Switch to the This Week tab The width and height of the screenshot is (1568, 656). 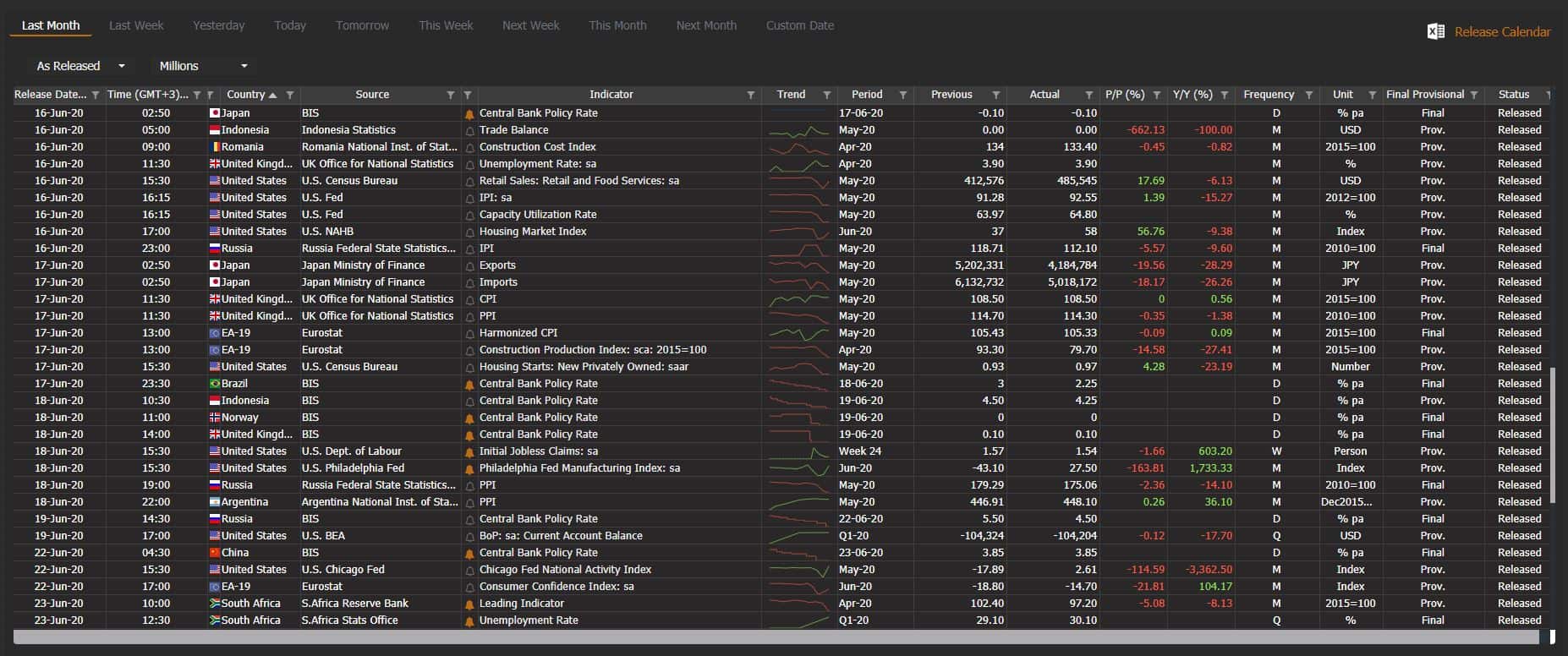click(446, 25)
